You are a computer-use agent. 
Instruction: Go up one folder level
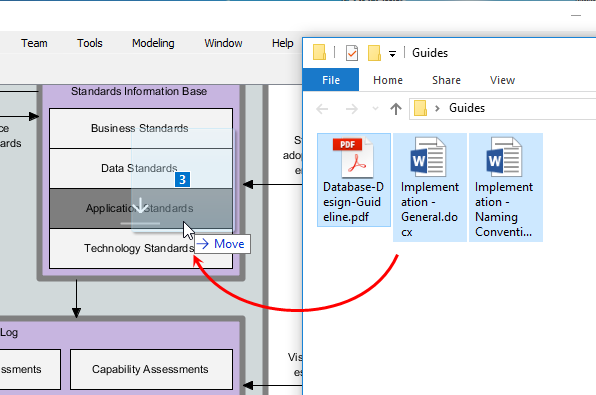396,109
